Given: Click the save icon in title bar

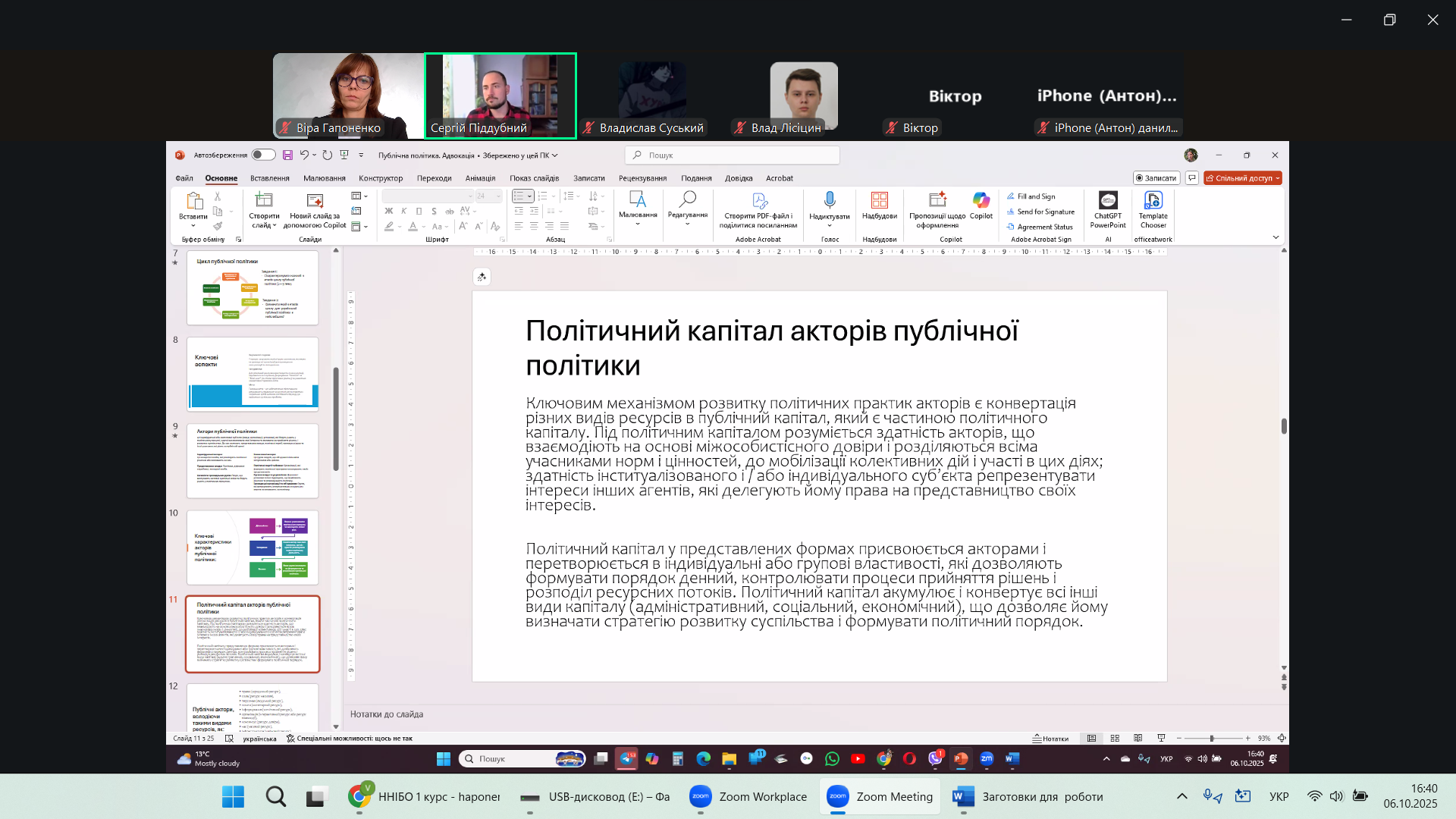Looking at the screenshot, I should click(287, 155).
